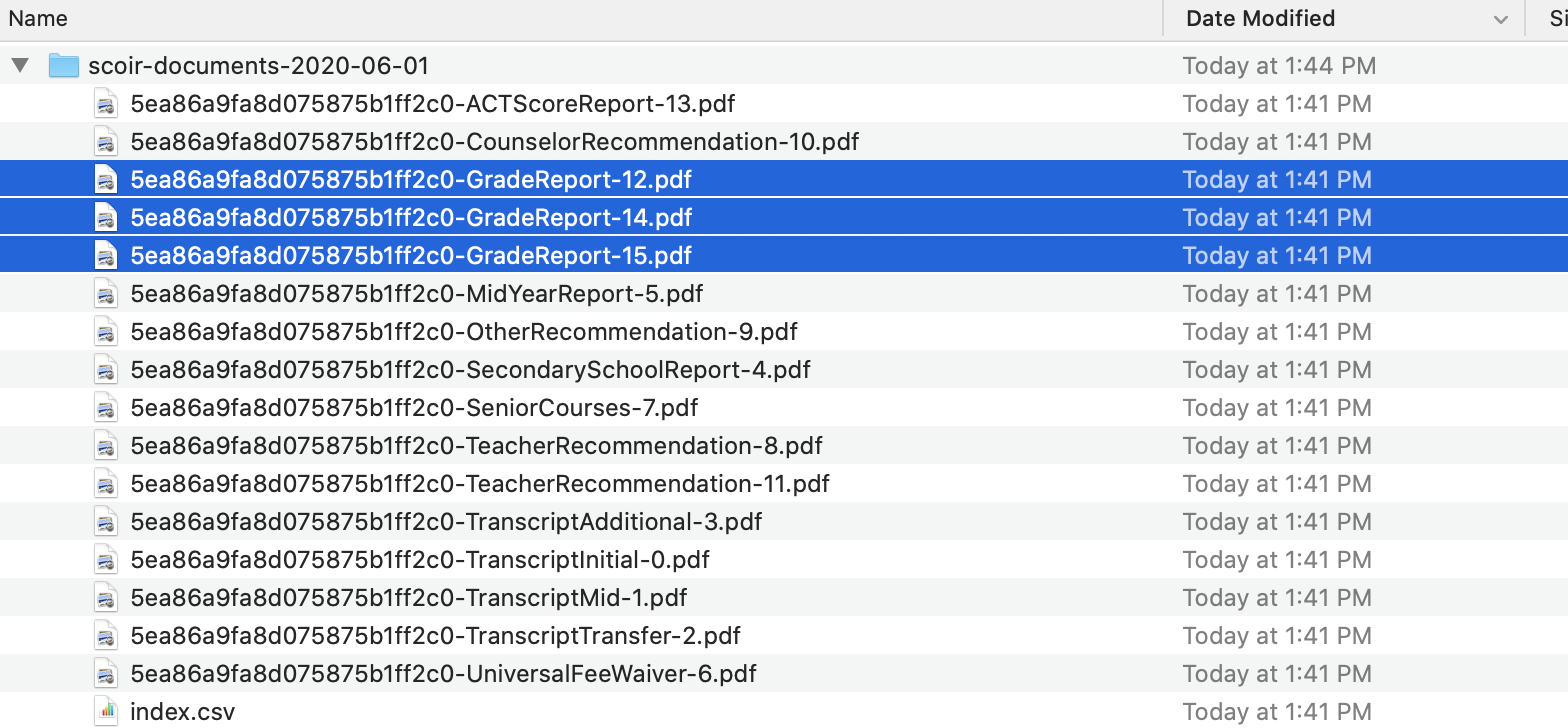This screenshot has width=1568, height=728.
Task: Collapse the scoir-documents-2020-06-01 folder disclosure triangle
Action: pyautogui.click(x=19, y=67)
